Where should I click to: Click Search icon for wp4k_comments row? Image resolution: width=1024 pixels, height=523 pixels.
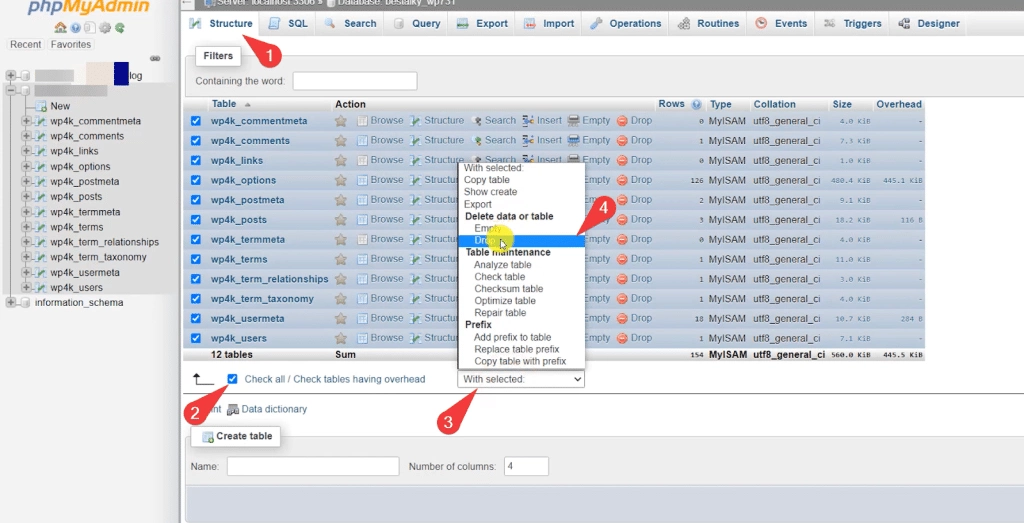click(x=477, y=140)
